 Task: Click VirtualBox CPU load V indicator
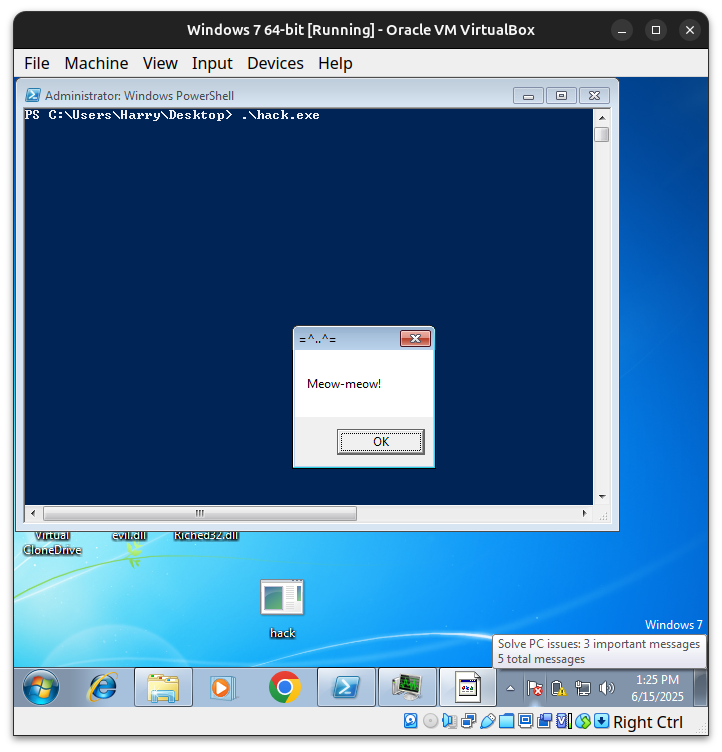(564, 721)
